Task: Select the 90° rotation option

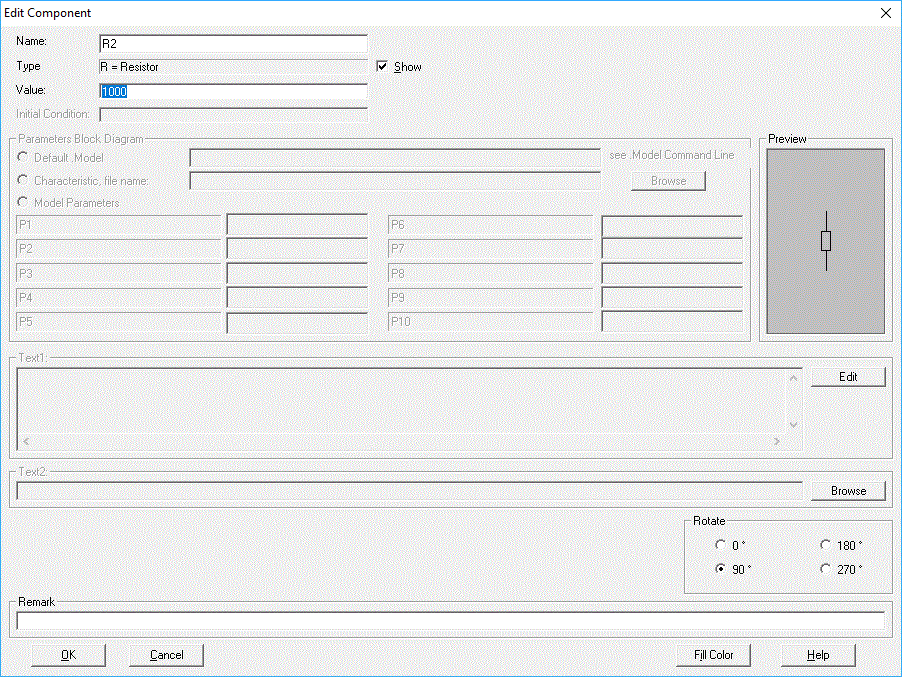Action: point(720,569)
